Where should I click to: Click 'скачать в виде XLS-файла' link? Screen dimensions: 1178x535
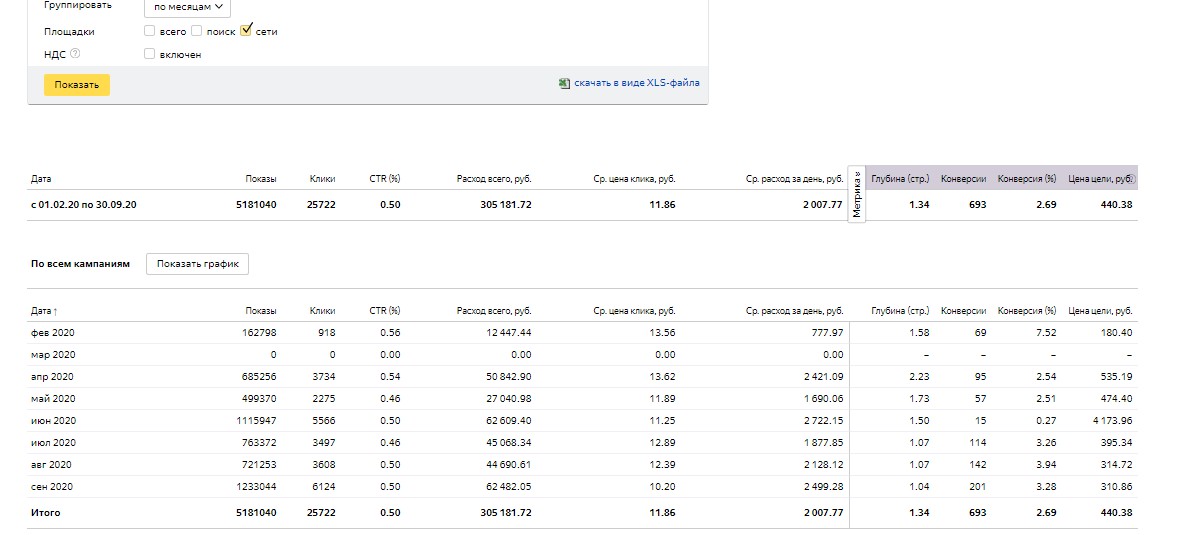point(636,84)
